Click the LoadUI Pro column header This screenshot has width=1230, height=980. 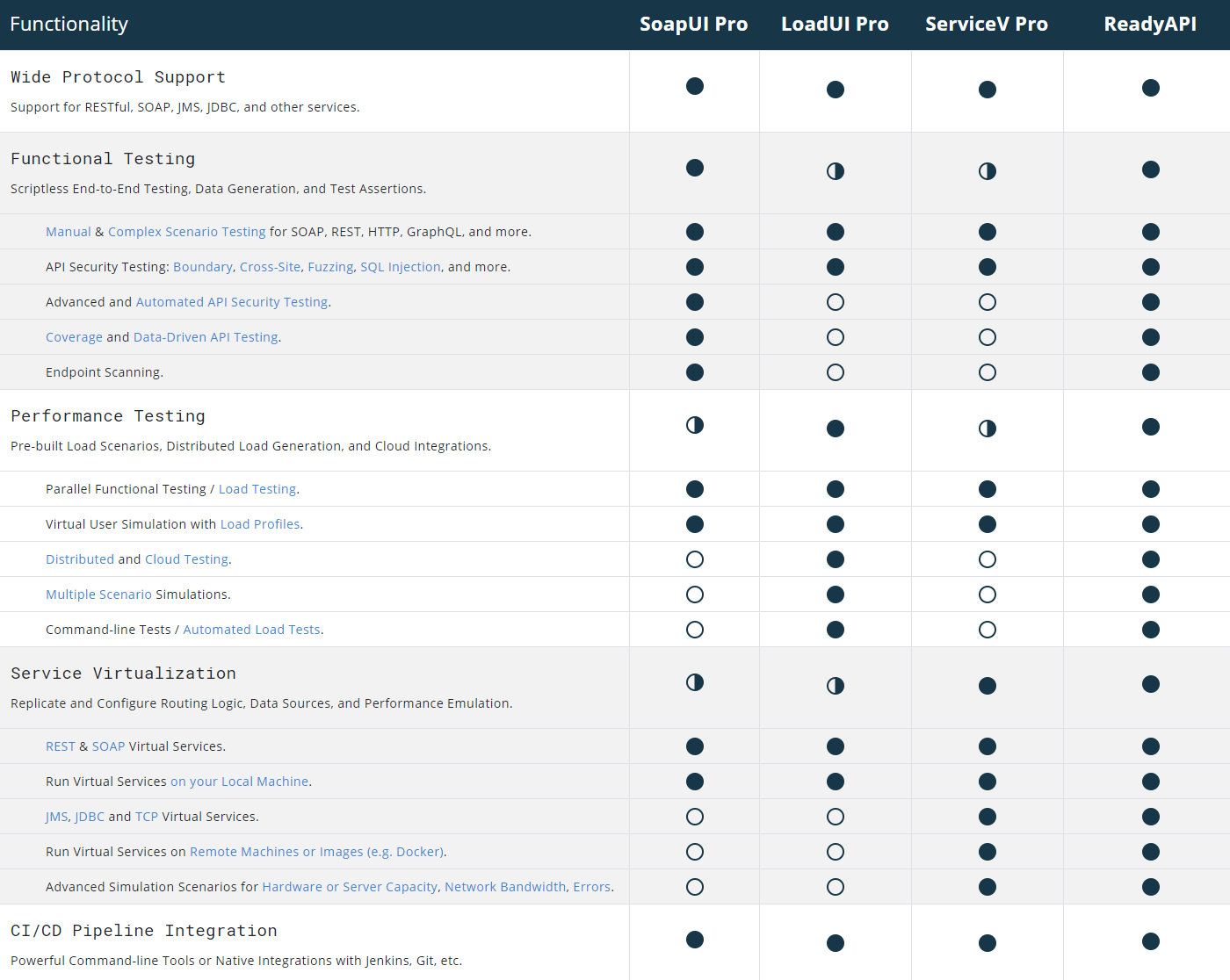coord(835,25)
